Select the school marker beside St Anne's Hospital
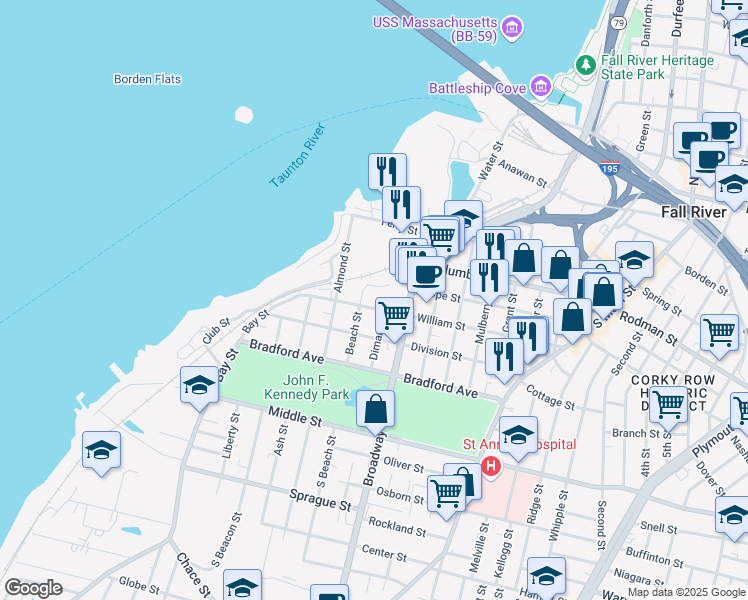The width and height of the screenshot is (748, 600). coord(519,438)
